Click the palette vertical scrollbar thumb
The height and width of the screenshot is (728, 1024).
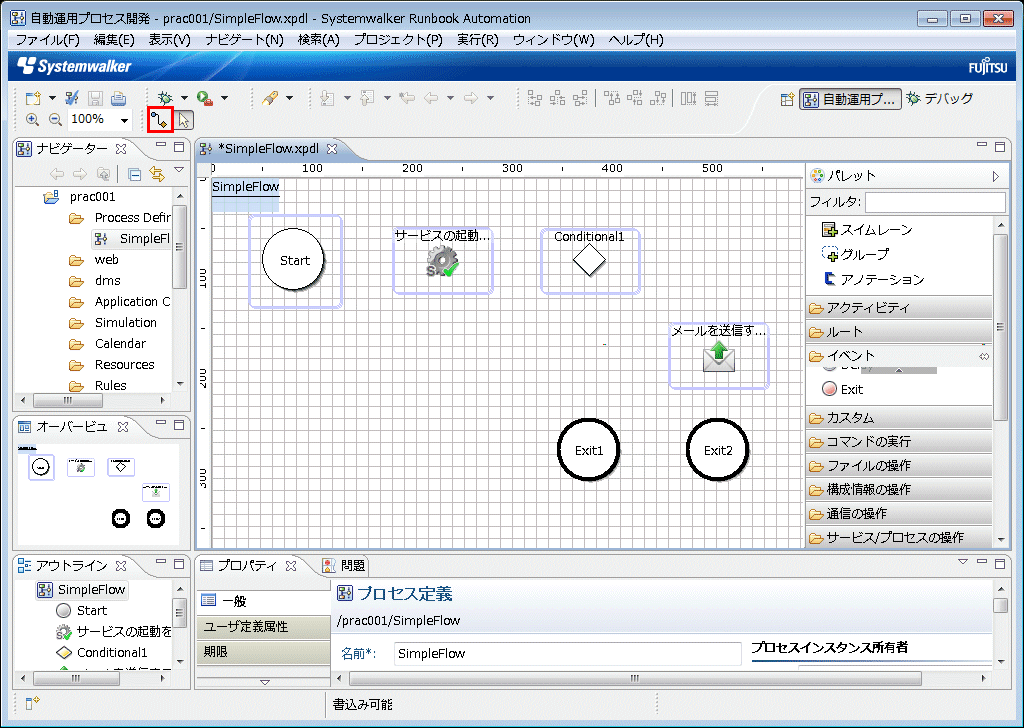[x=999, y=326]
